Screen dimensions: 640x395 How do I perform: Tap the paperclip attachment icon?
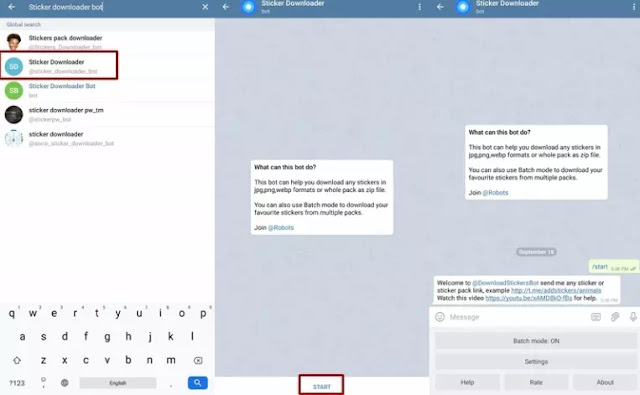click(615, 317)
